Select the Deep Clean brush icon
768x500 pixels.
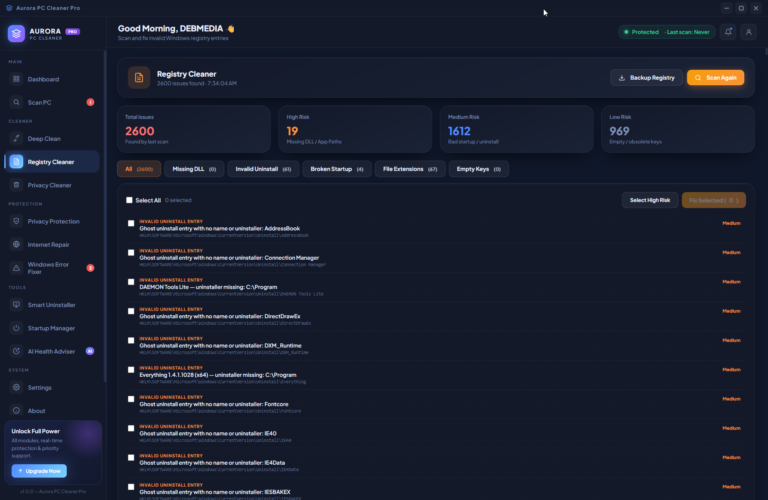16,139
